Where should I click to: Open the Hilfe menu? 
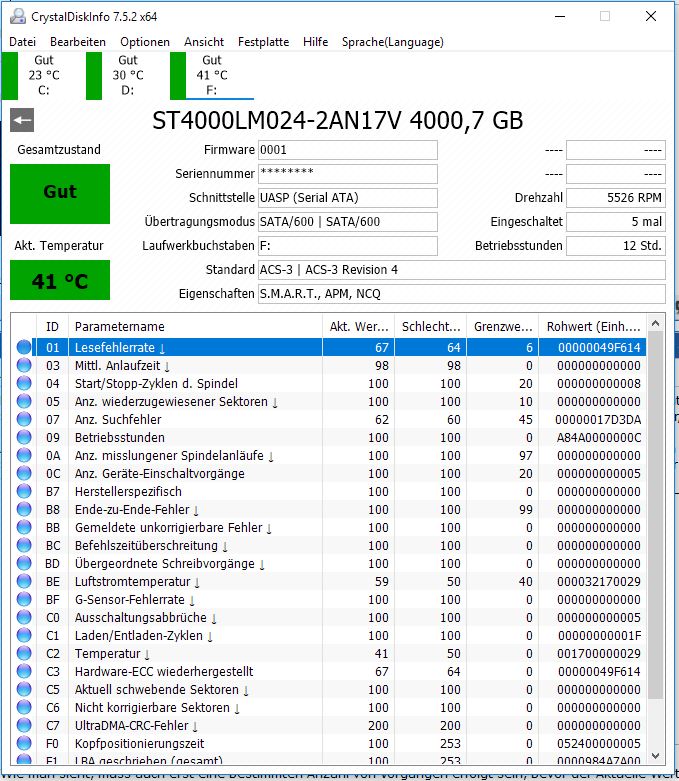click(x=315, y=42)
